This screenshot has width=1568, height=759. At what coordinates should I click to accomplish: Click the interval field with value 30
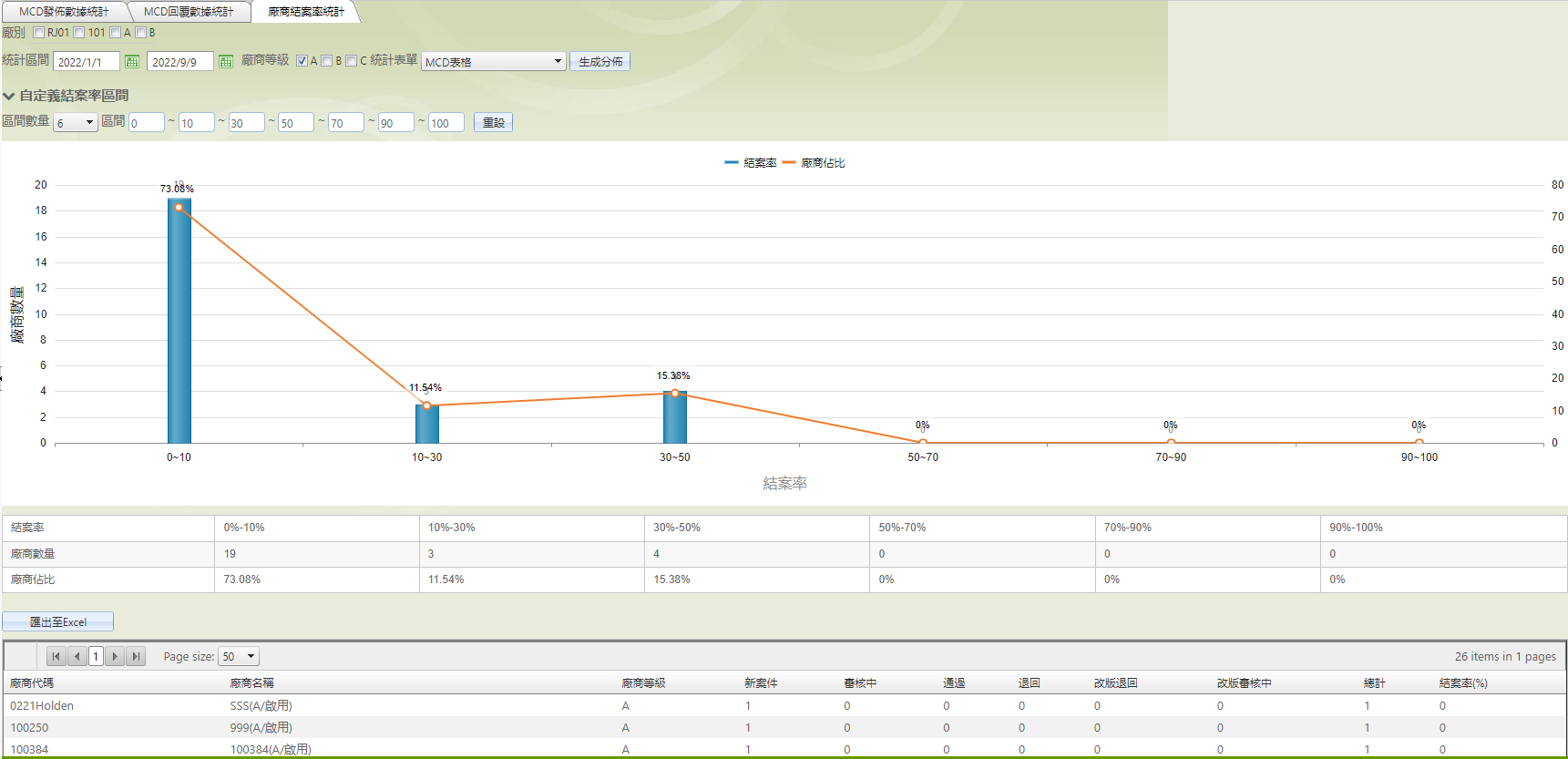pos(246,122)
